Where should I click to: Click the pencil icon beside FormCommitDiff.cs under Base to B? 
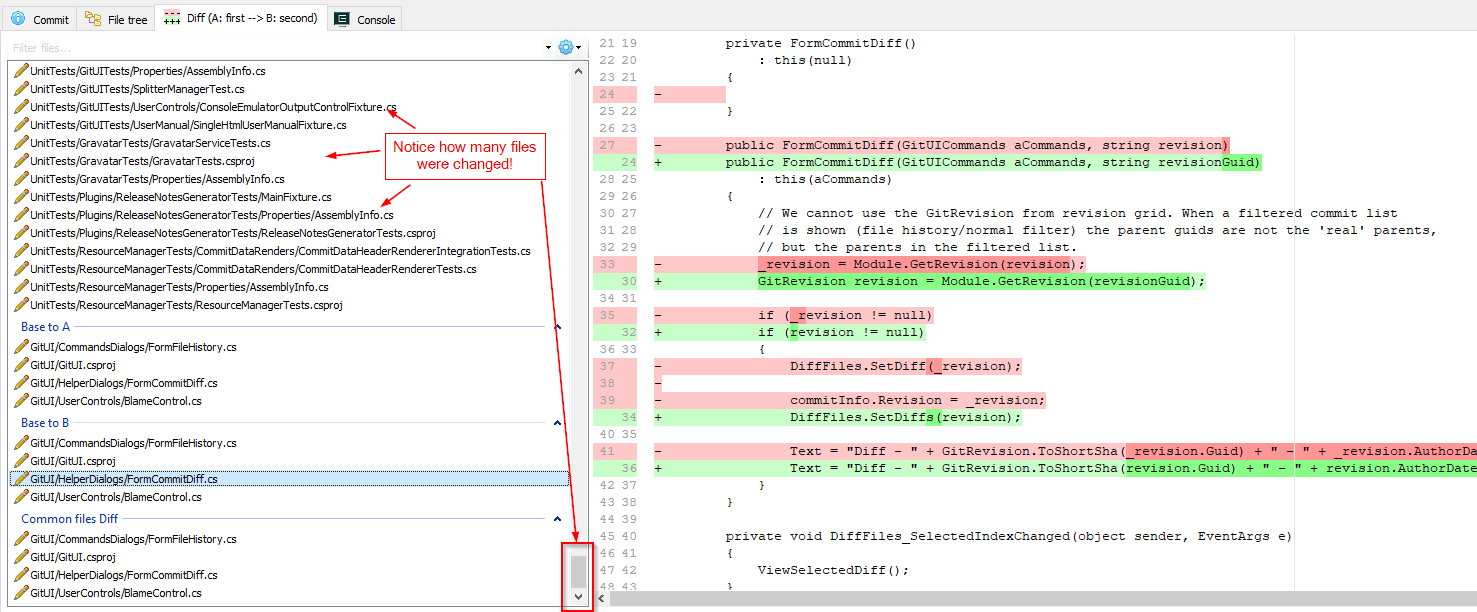[22, 479]
